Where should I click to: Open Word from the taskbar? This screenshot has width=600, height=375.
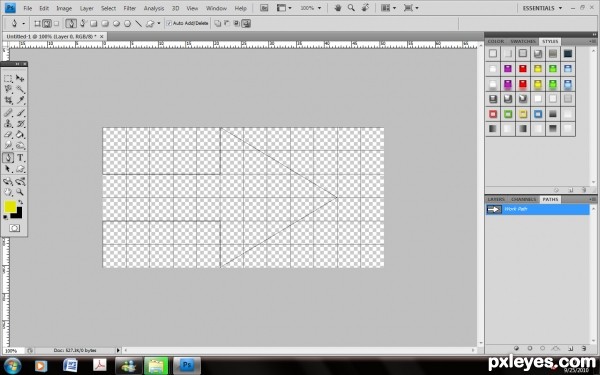coord(70,366)
